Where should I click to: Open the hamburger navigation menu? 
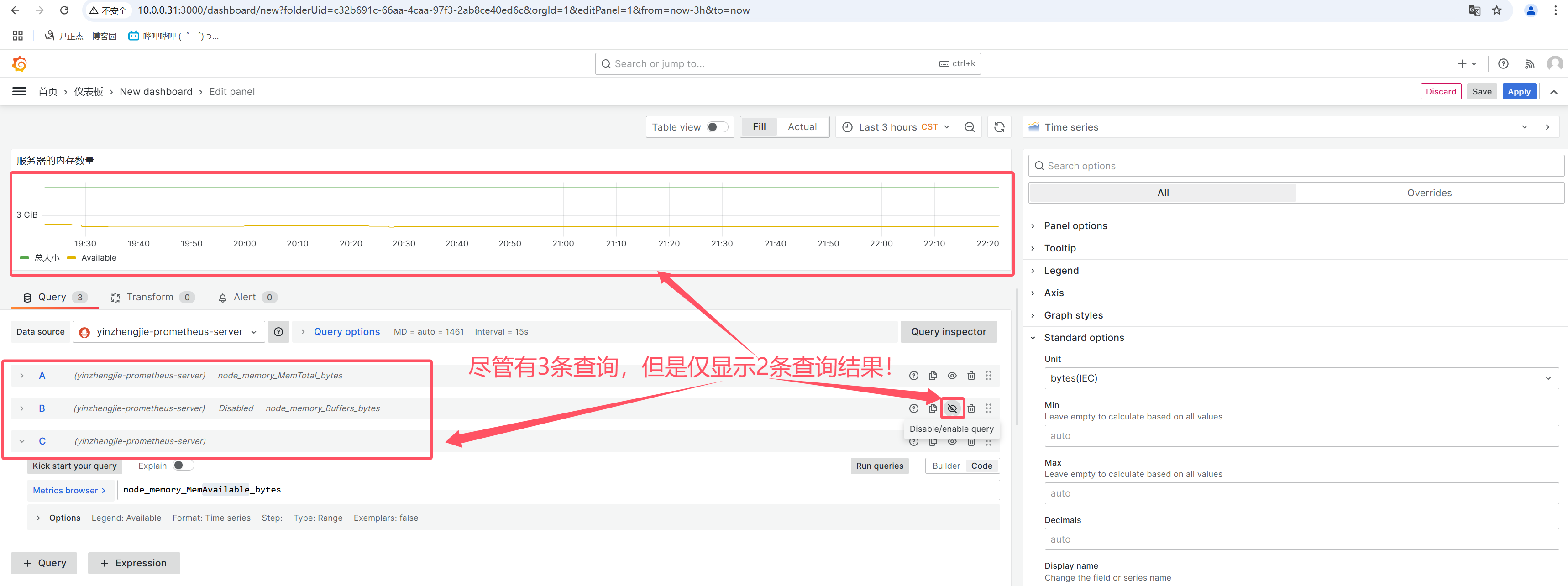[19, 91]
